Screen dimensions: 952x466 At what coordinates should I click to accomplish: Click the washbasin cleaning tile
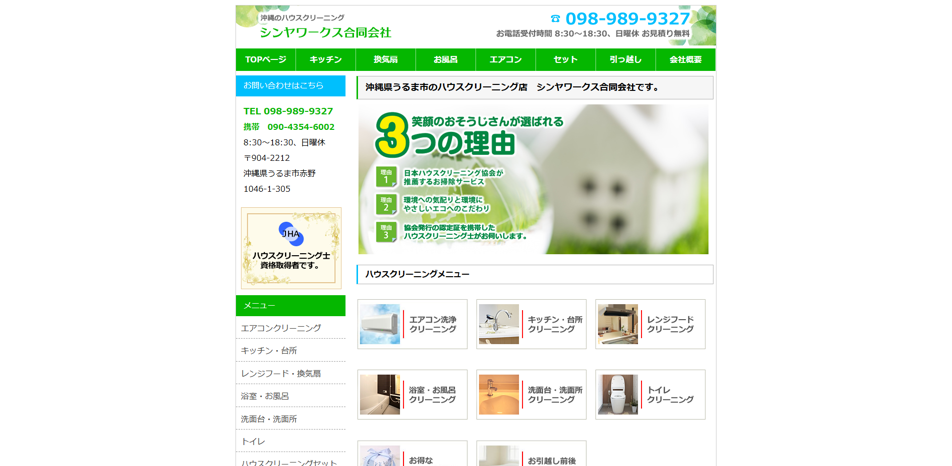[x=531, y=395]
